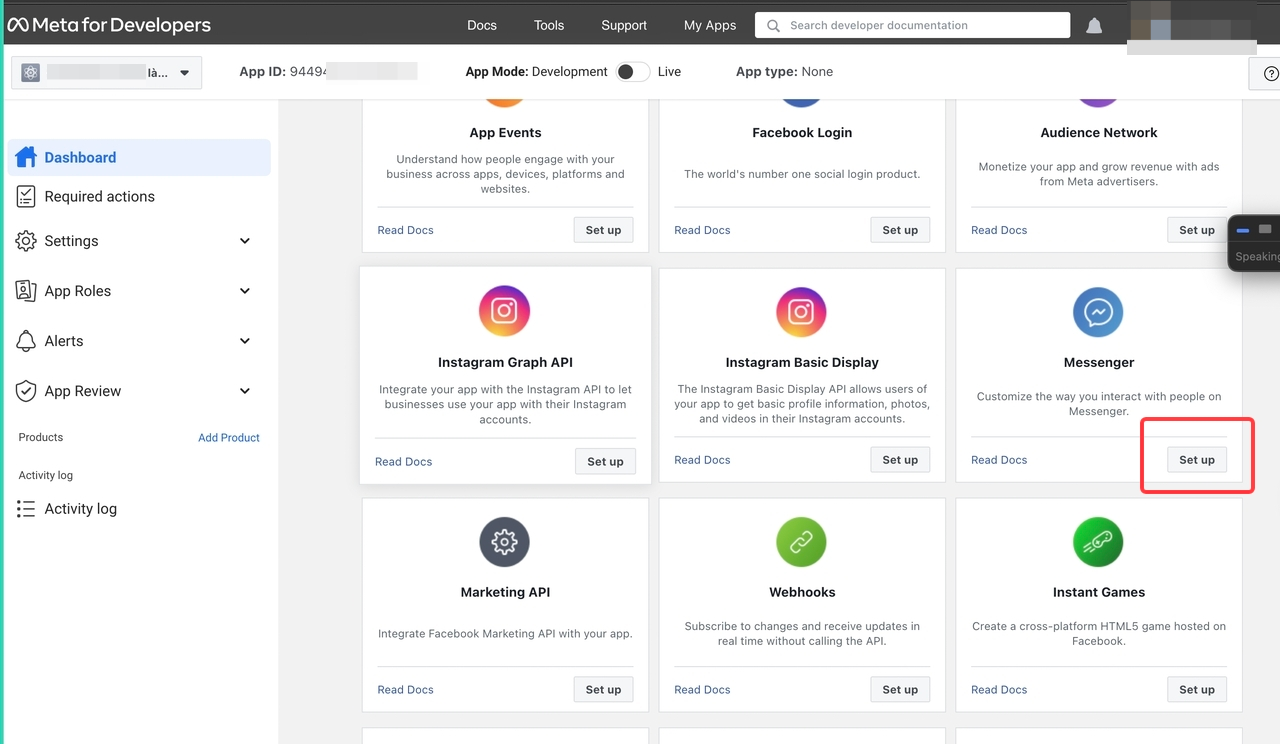Read Docs for Webhooks

(702, 690)
